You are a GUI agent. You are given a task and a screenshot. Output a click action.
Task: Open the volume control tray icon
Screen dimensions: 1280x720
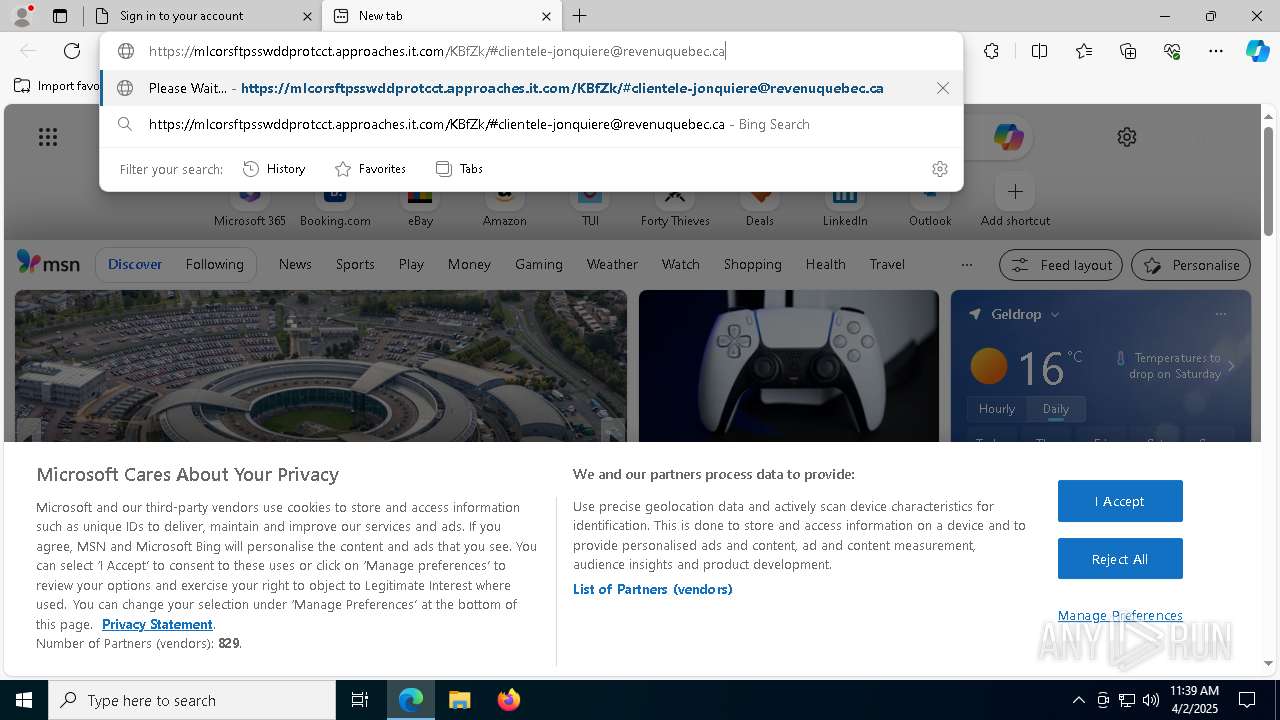pyautogui.click(x=1150, y=700)
